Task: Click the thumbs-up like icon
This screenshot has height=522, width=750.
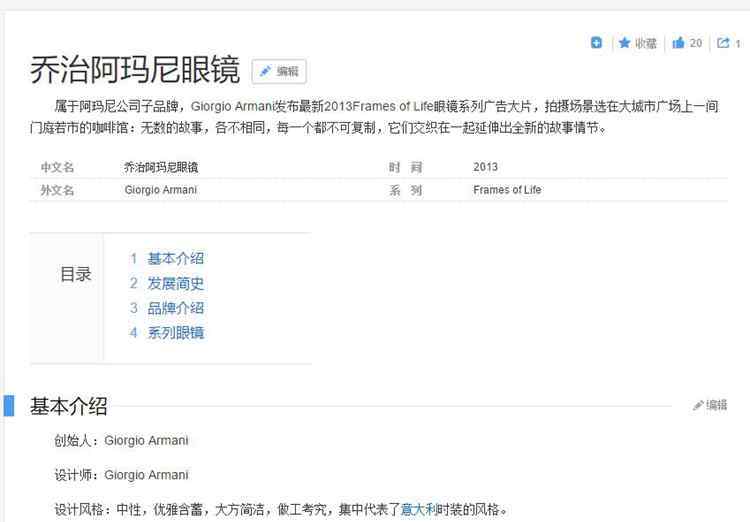Action: pos(678,43)
